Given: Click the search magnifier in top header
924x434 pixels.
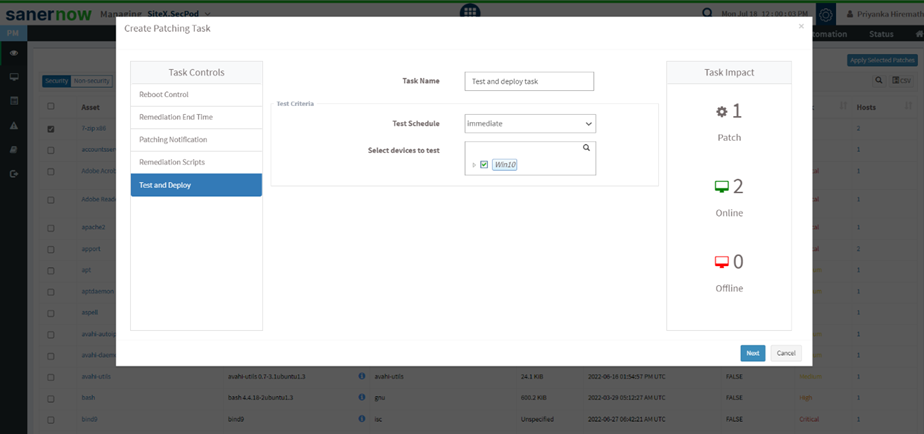Looking at the screenshot, I should (x=707, y=13).
